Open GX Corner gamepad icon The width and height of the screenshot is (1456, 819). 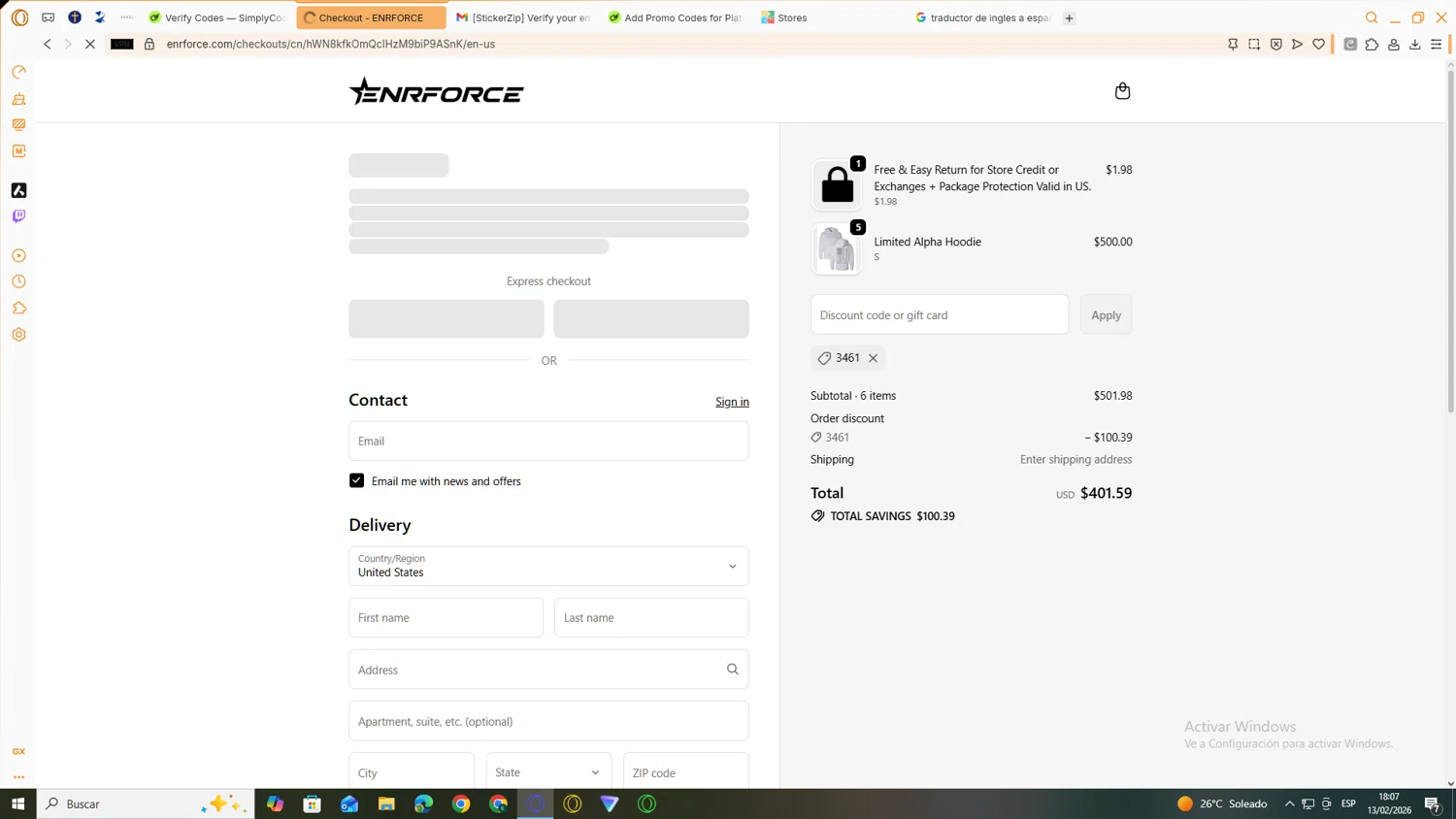(48, 17)
